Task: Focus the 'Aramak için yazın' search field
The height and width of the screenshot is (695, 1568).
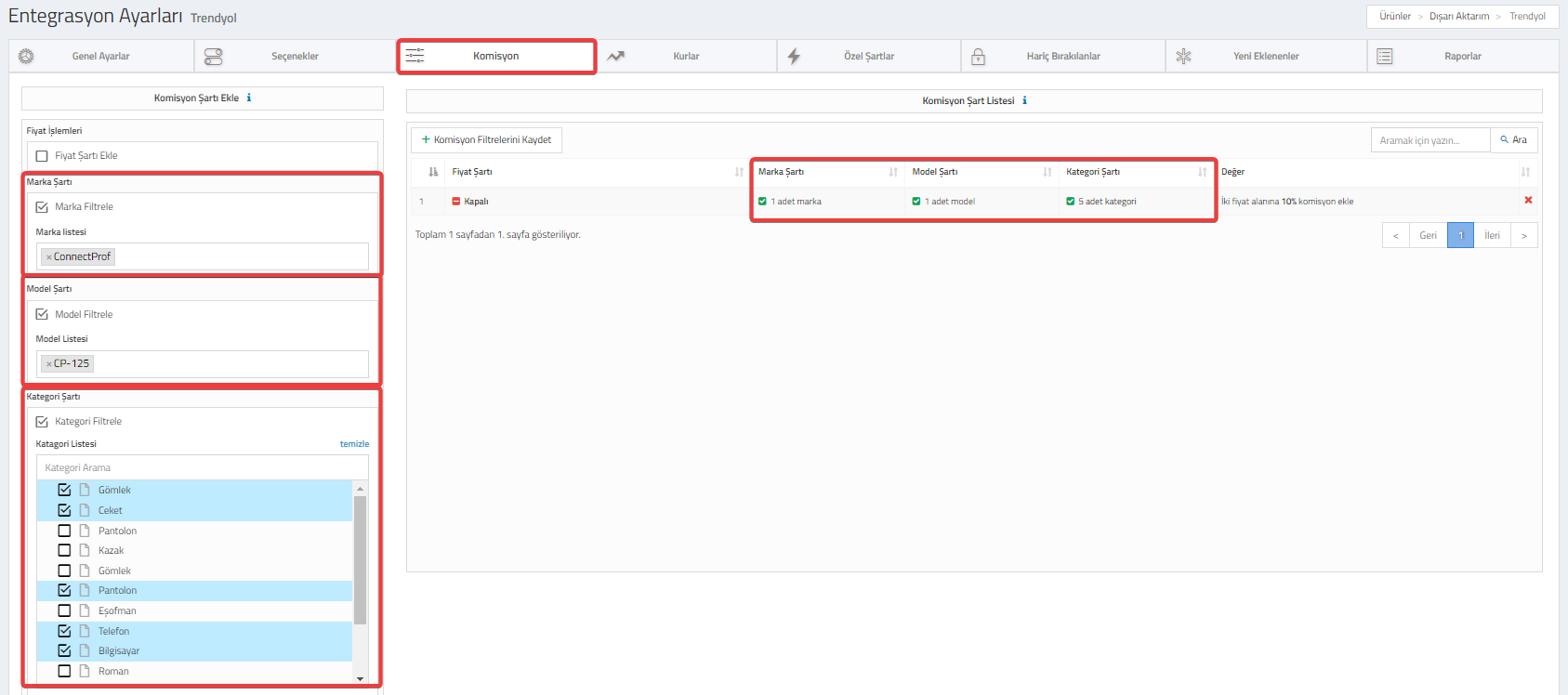Action: tap(1430, 140)
